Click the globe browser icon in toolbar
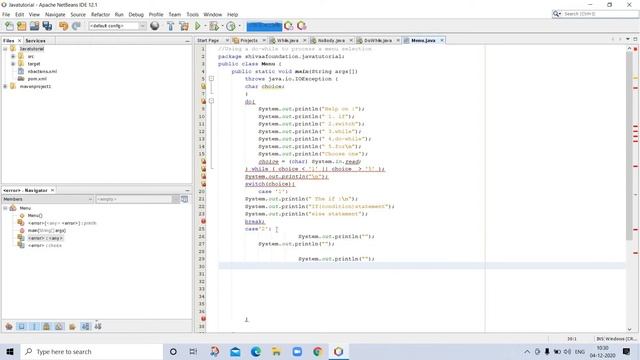Image resolution: width=640 pixels, height=360 pixels. [155, 26]
